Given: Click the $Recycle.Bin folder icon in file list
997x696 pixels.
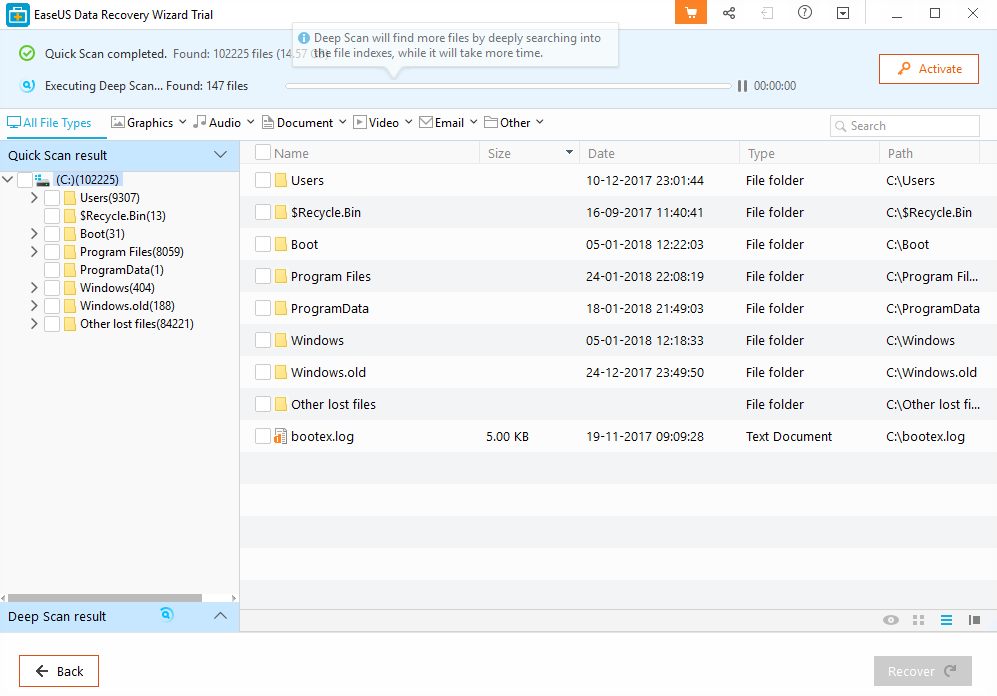Looking at the screenshot, I should tap(281, 212).
